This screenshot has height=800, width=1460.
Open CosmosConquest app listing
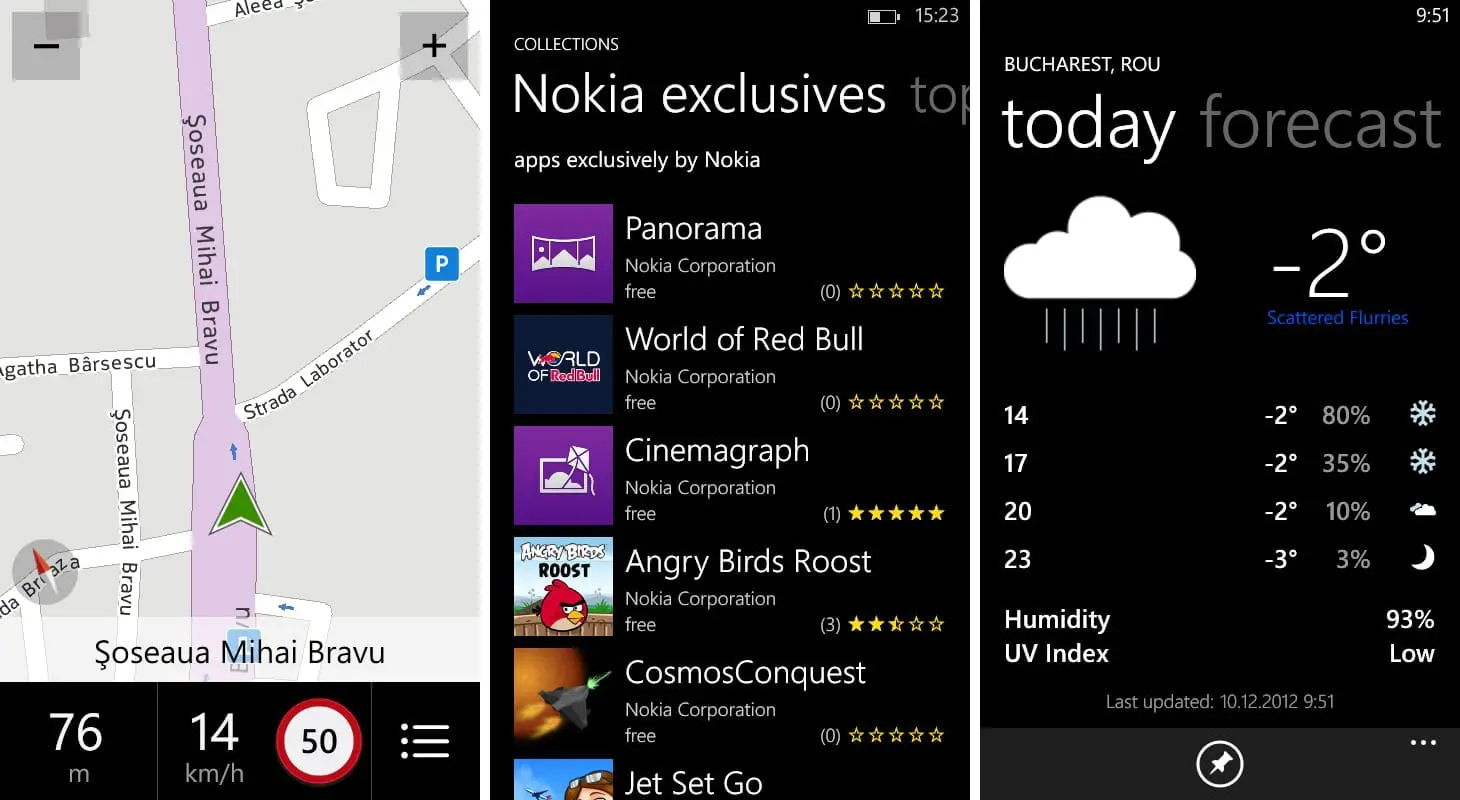tap(744, 673)
